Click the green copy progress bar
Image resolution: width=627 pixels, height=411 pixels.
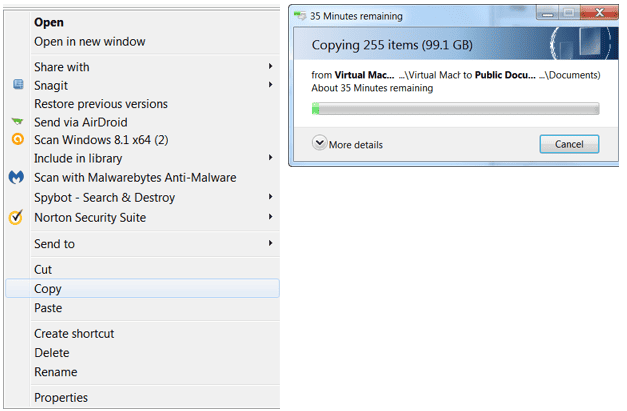click(x=455, y=108)
